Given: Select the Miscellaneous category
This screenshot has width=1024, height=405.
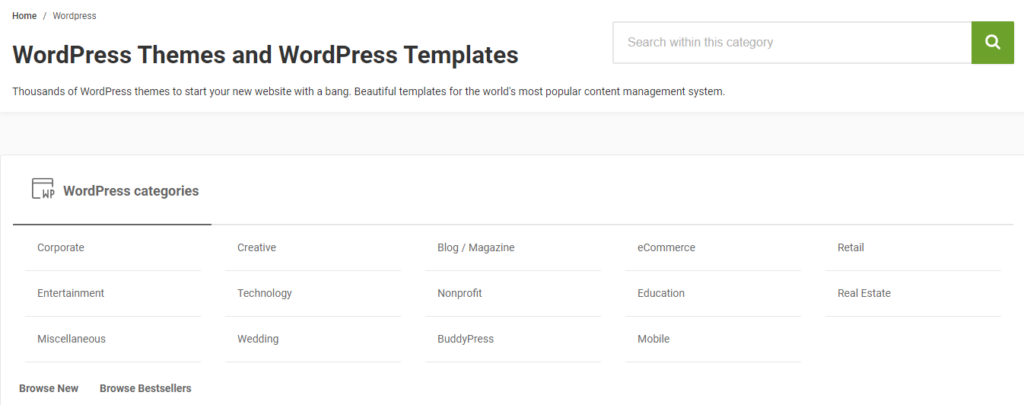Looking at the screenshot, I should point(71,339).
